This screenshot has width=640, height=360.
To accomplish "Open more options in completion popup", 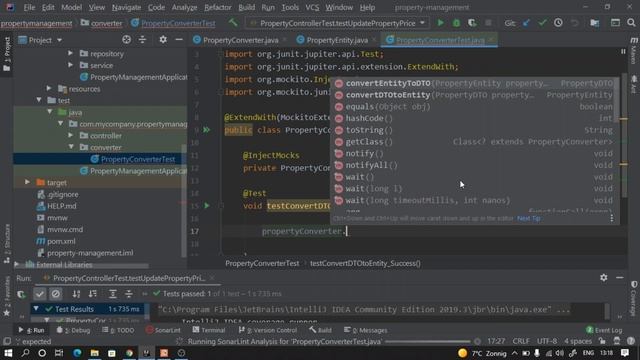I will 611,218.
